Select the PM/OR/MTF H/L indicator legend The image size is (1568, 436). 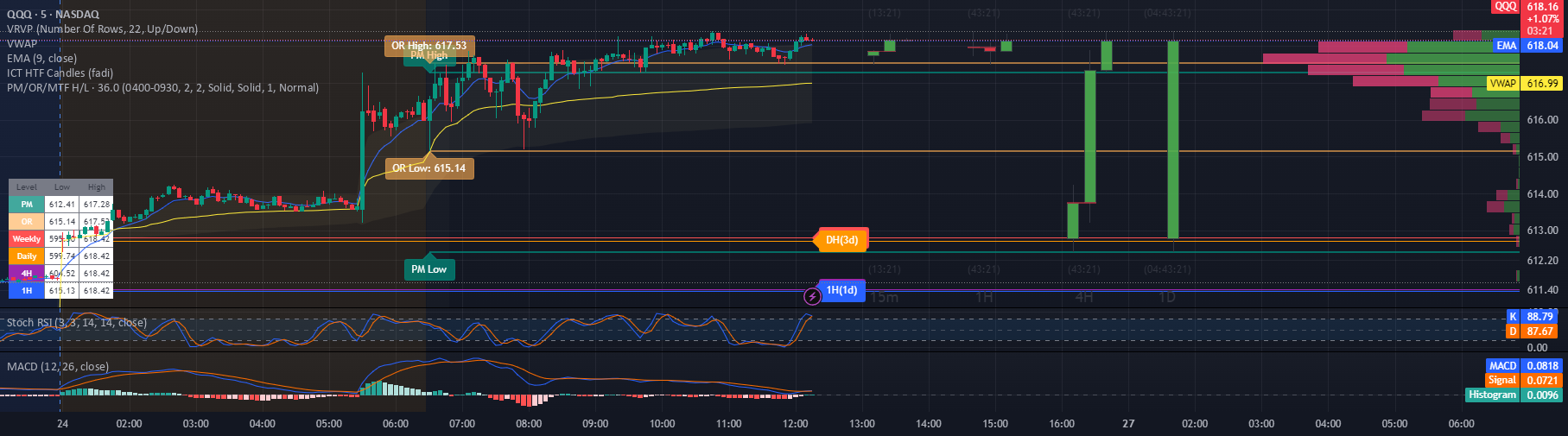[162, 87]
